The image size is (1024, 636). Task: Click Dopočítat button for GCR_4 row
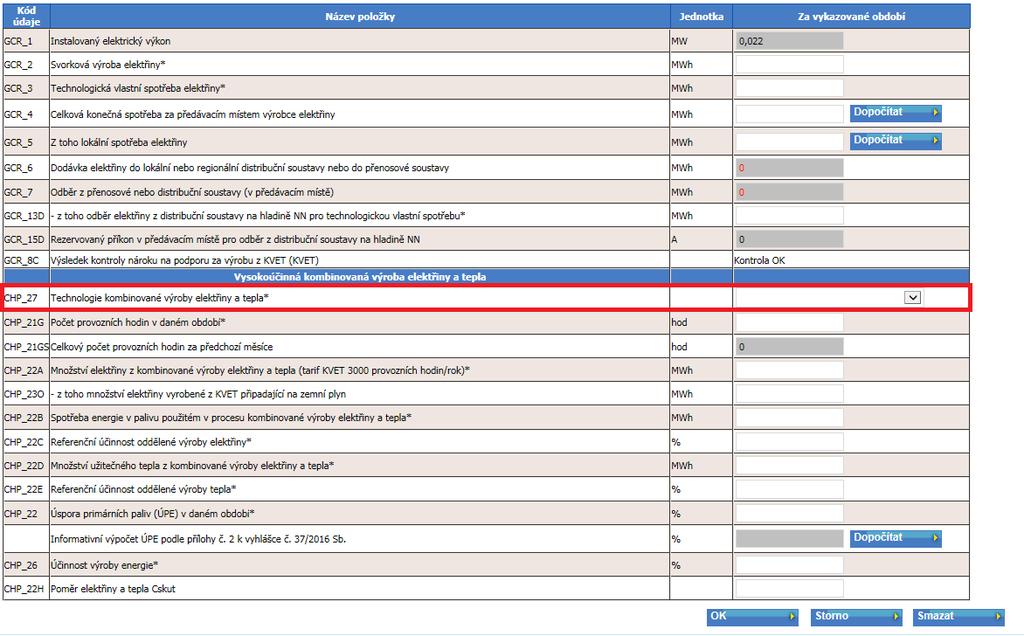pyautogui.click(x=895, y=113)
